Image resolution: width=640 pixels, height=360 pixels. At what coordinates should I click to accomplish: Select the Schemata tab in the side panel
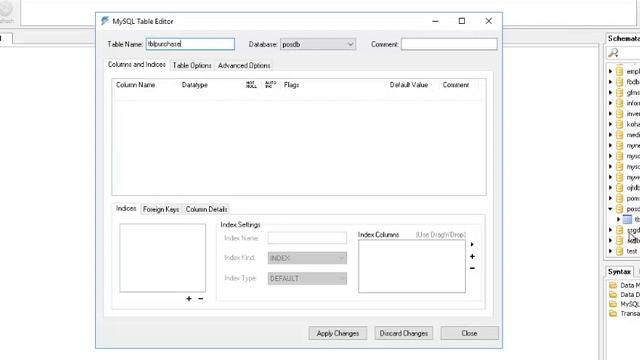point(623,38)
